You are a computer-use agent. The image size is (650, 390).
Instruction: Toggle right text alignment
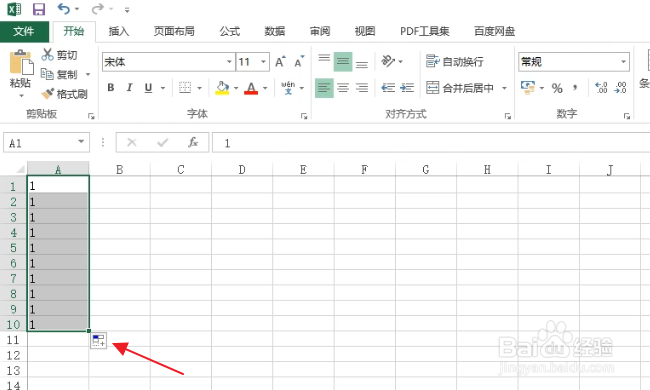[x=361, y=88]
